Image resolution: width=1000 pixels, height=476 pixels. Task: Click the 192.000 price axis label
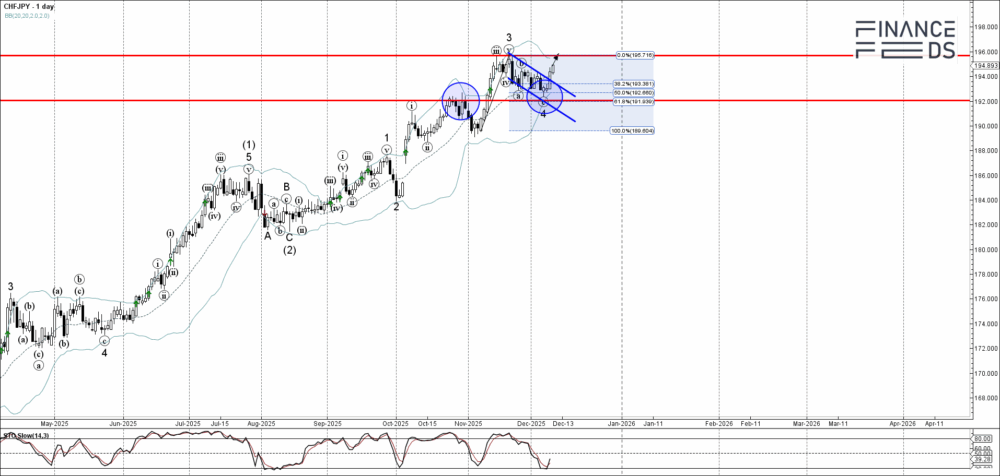point(987,101)
